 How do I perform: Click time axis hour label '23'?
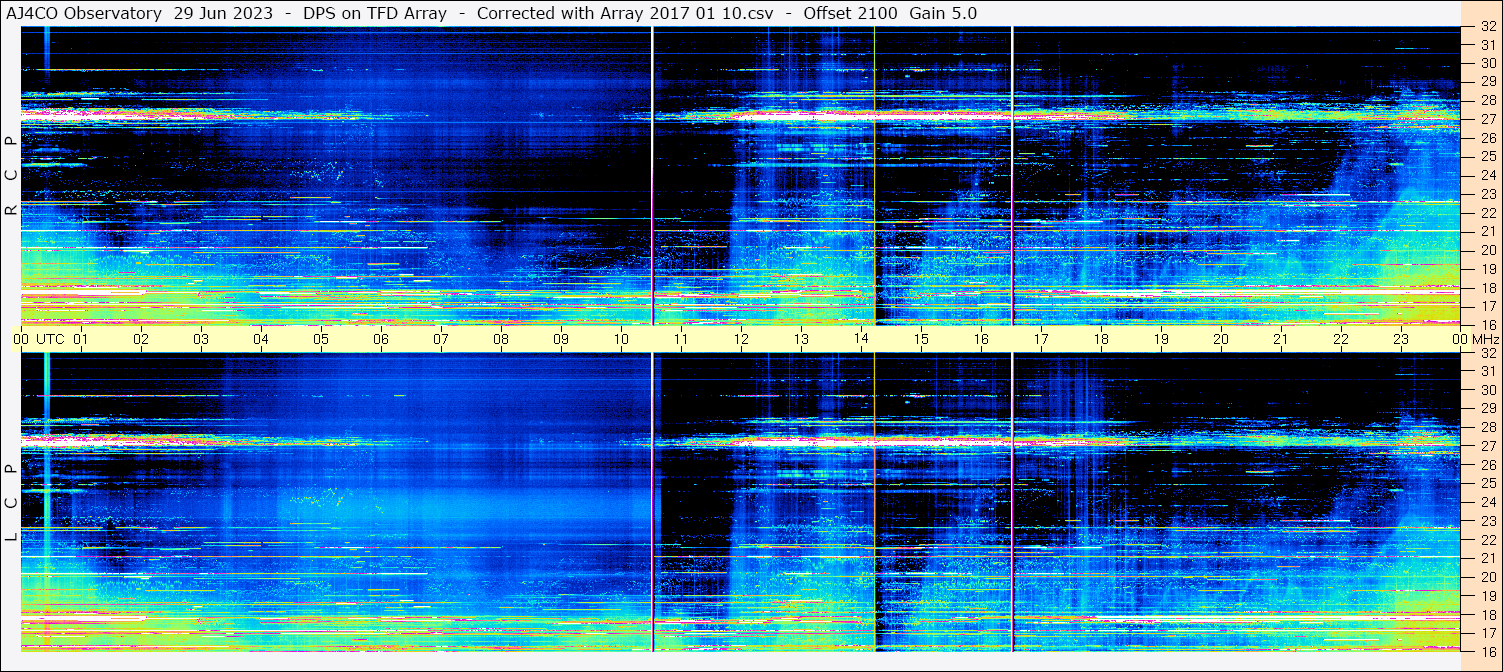click(1401, 339)
